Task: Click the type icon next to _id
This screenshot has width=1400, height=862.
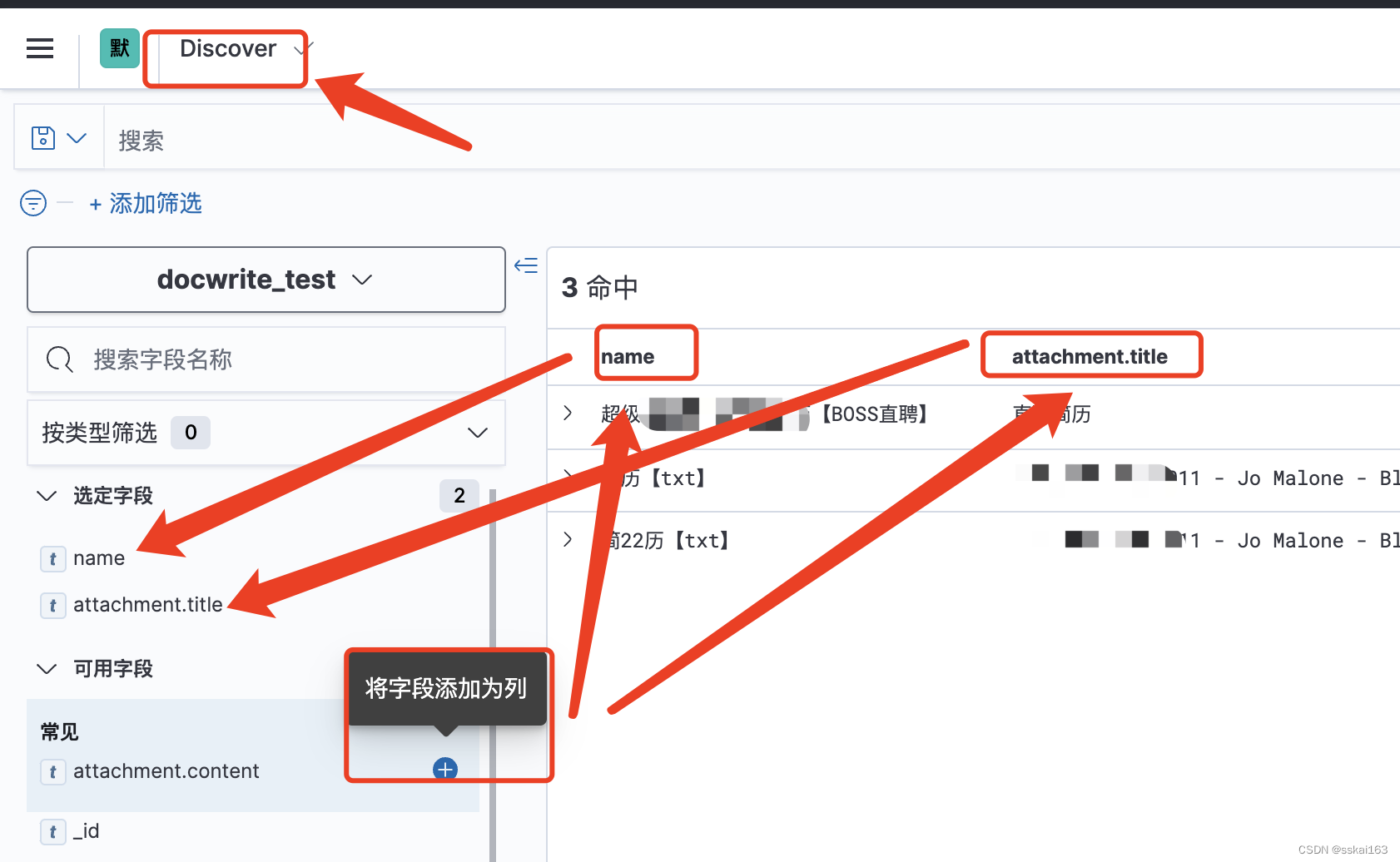Action: tap(52, 831)
